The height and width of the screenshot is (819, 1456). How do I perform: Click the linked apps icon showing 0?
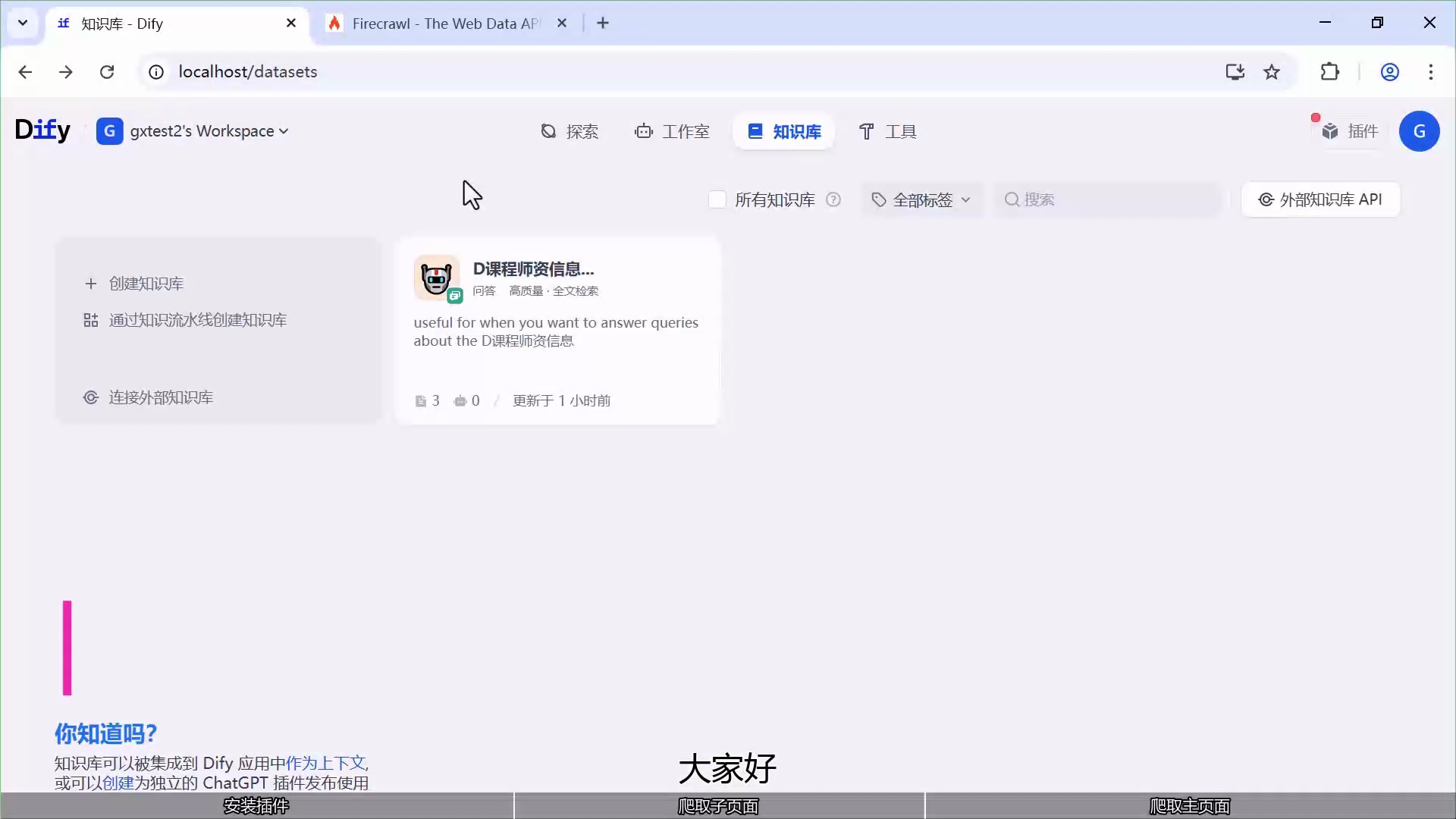pos(460,401)
